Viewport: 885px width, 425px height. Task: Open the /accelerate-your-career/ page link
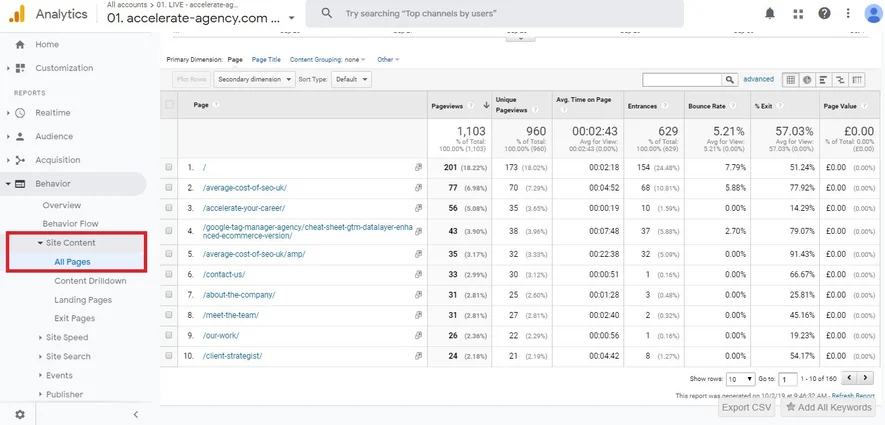pyautogui.click(x=244, y=208)
